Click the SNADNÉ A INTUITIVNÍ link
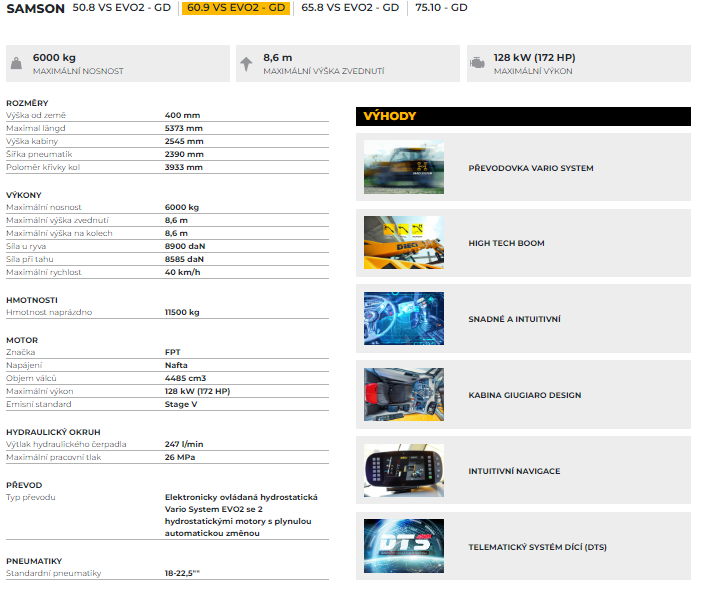The image size is (702, 599). point(514,319)
